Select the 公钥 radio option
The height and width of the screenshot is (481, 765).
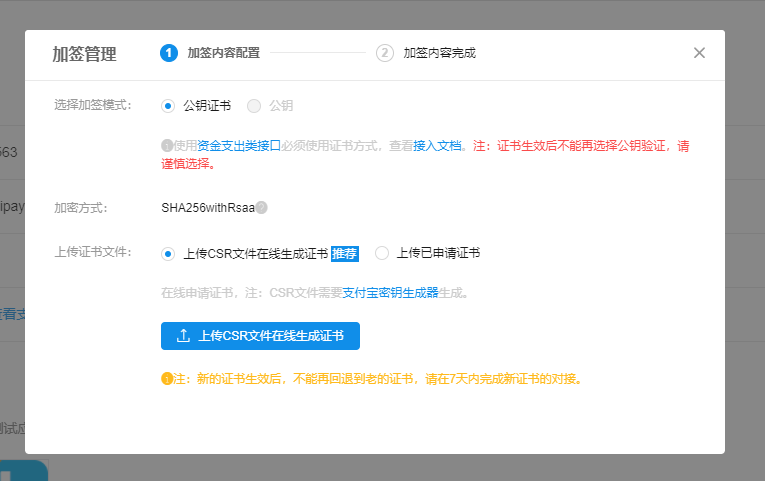click(x=254, y=105)
